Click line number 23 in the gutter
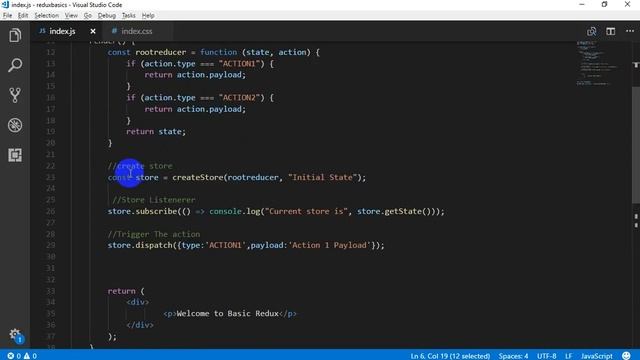Screen dimensions: 640x360 coord(50,177)
